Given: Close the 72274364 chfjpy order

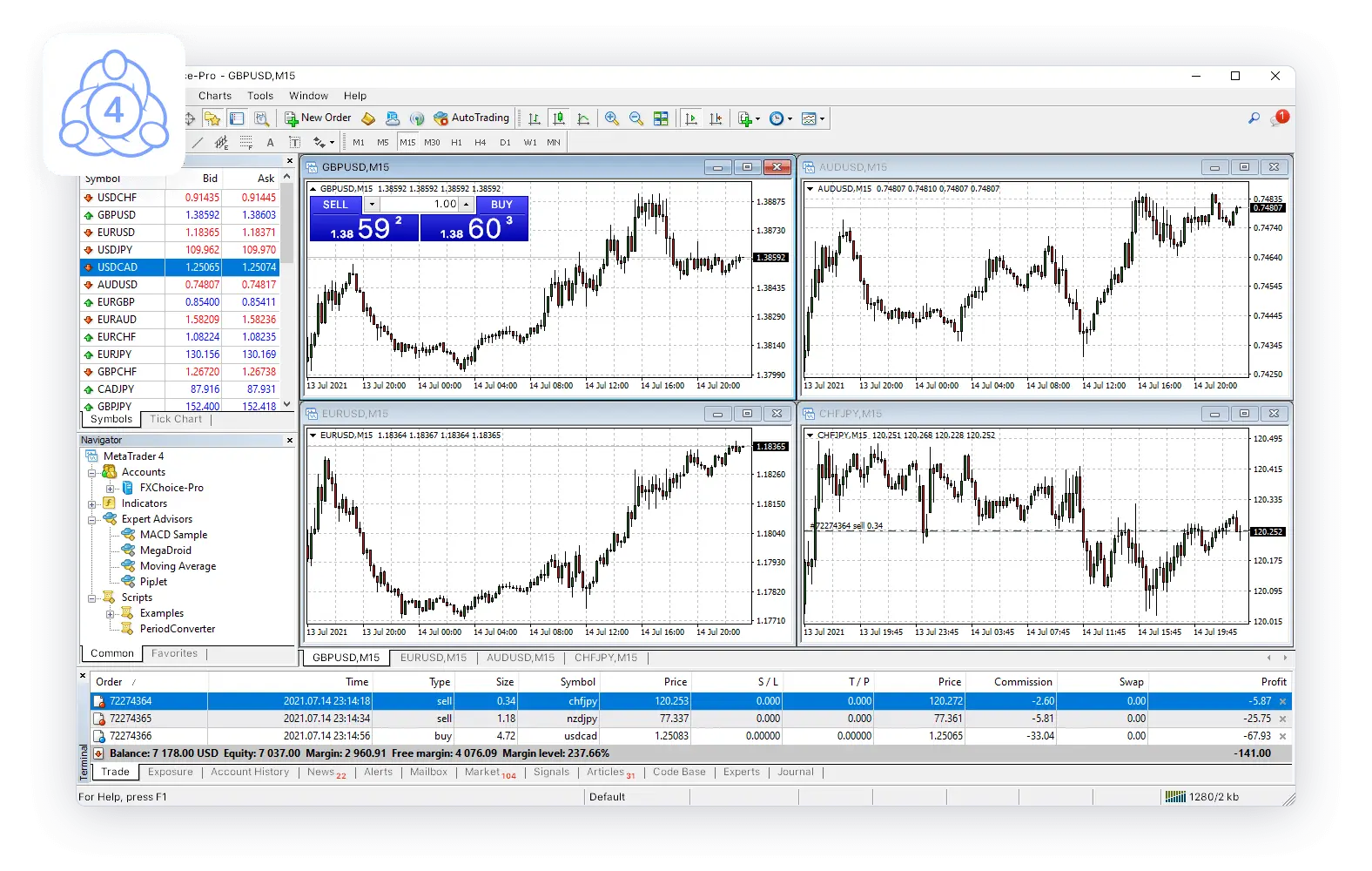Looking at the screenshot, I should click(1282, 701).
